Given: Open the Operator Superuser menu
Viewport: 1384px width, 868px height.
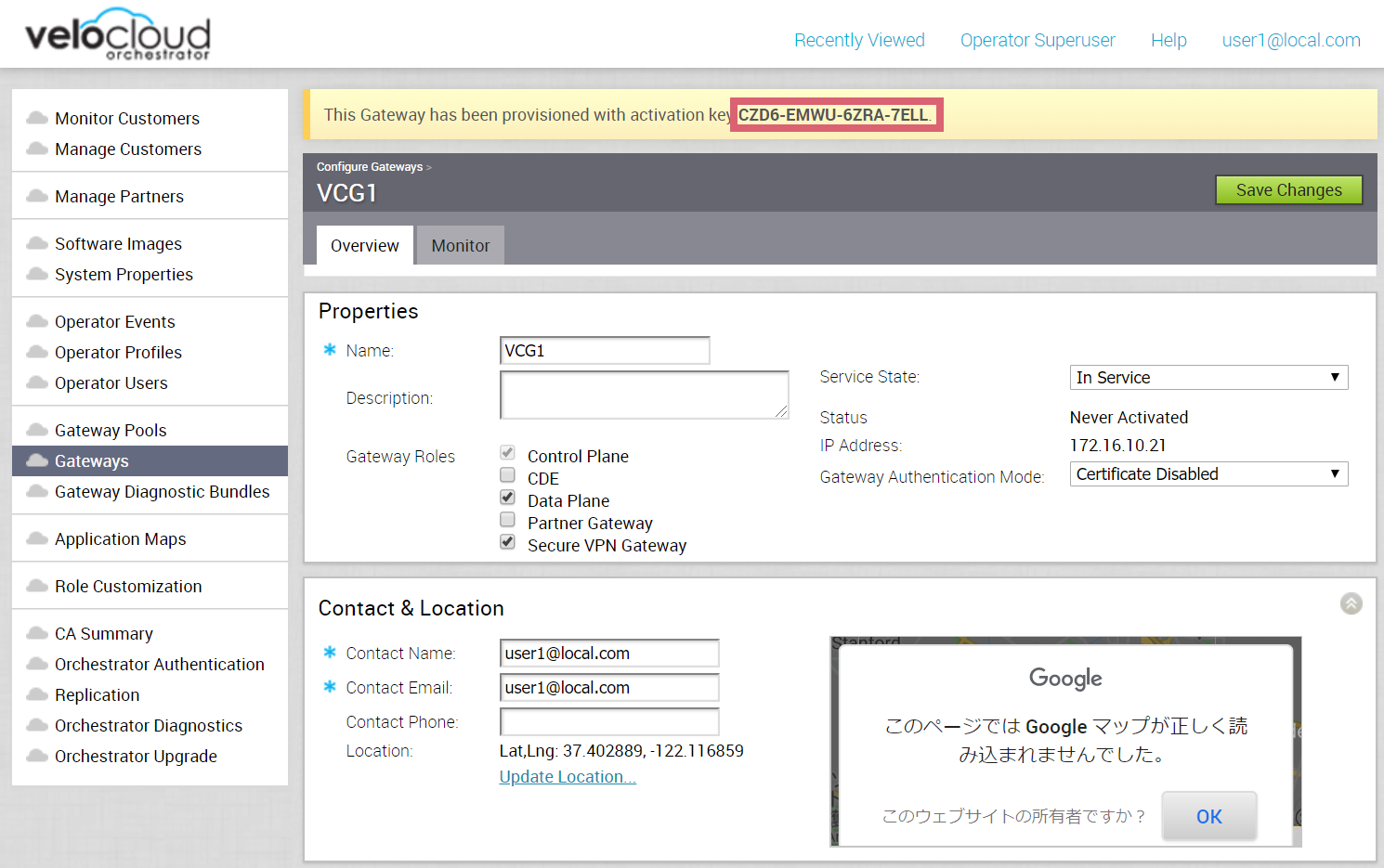Looking at the screenshot, I should tap(1037, 40).
